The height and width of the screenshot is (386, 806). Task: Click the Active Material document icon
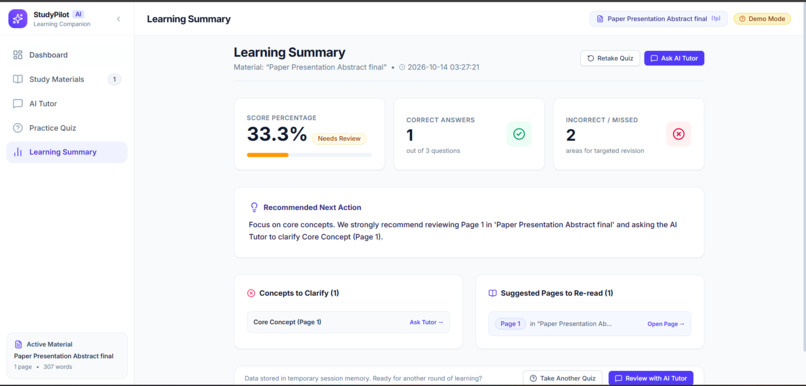click(19, 344)
